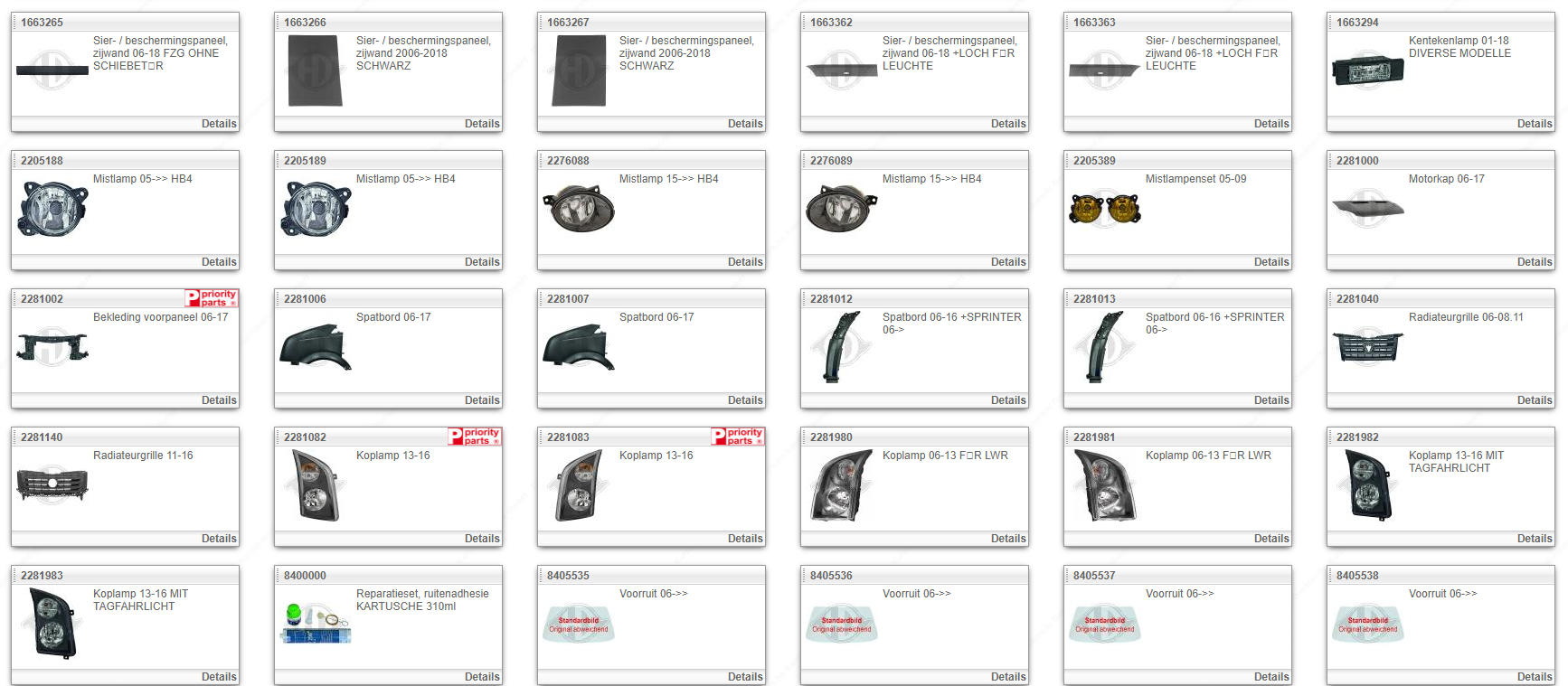1568x686 pixels.
Task: Select the Kentekenlamp 01-18 product image
Action: 1367,70
